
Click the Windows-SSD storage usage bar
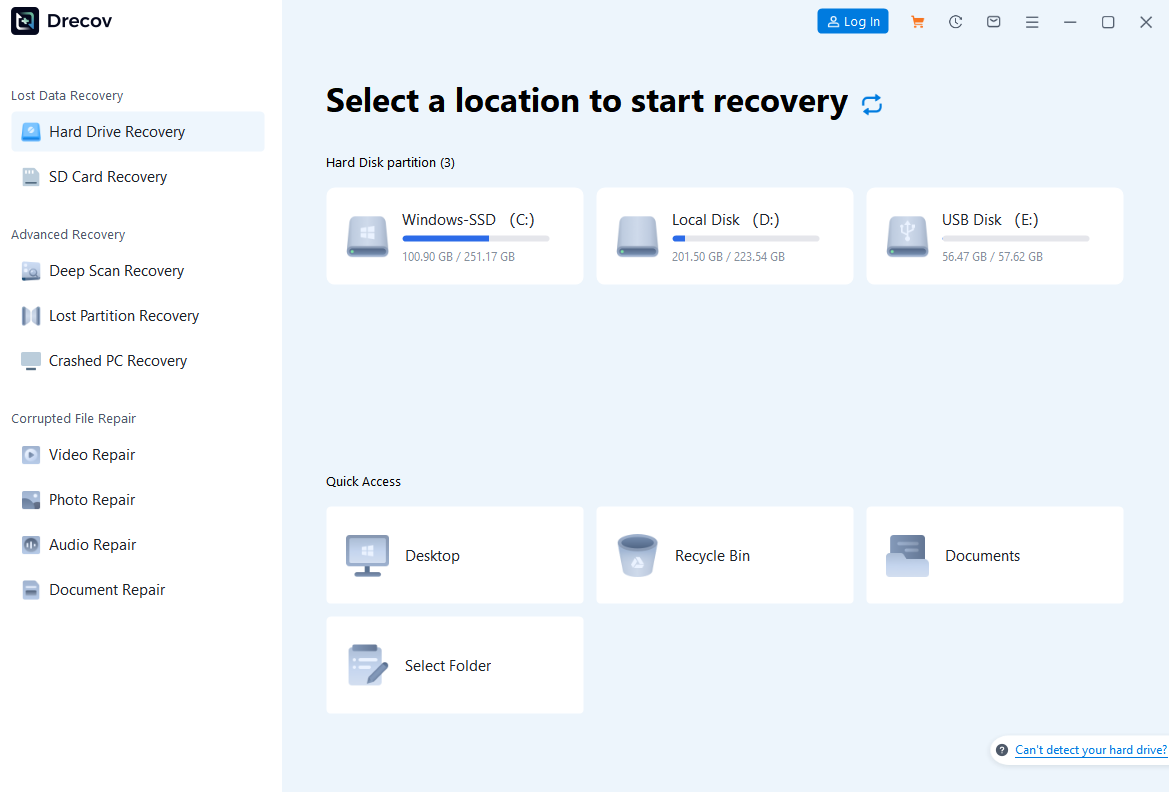click(x=475, y=238)
